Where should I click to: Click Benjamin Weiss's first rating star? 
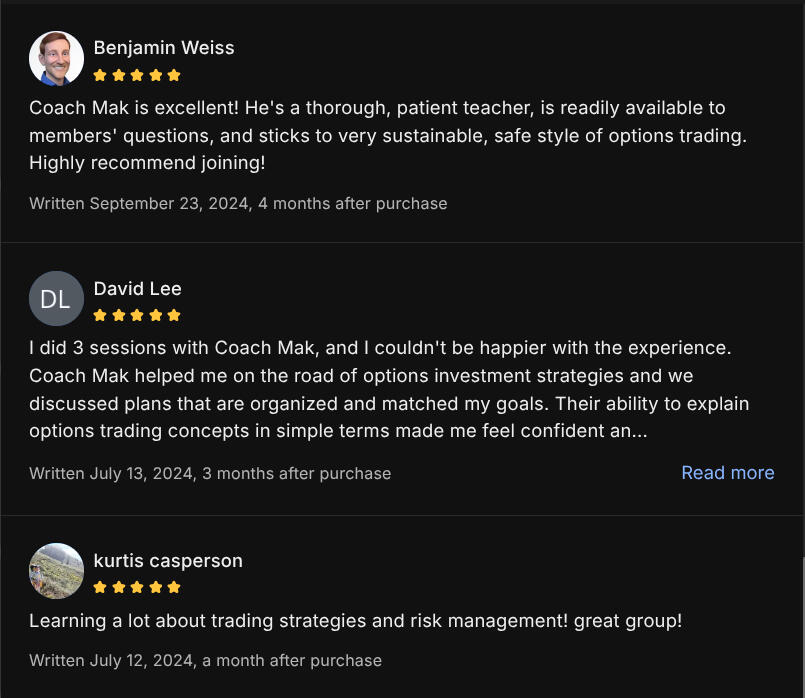(x=100, y=75)
